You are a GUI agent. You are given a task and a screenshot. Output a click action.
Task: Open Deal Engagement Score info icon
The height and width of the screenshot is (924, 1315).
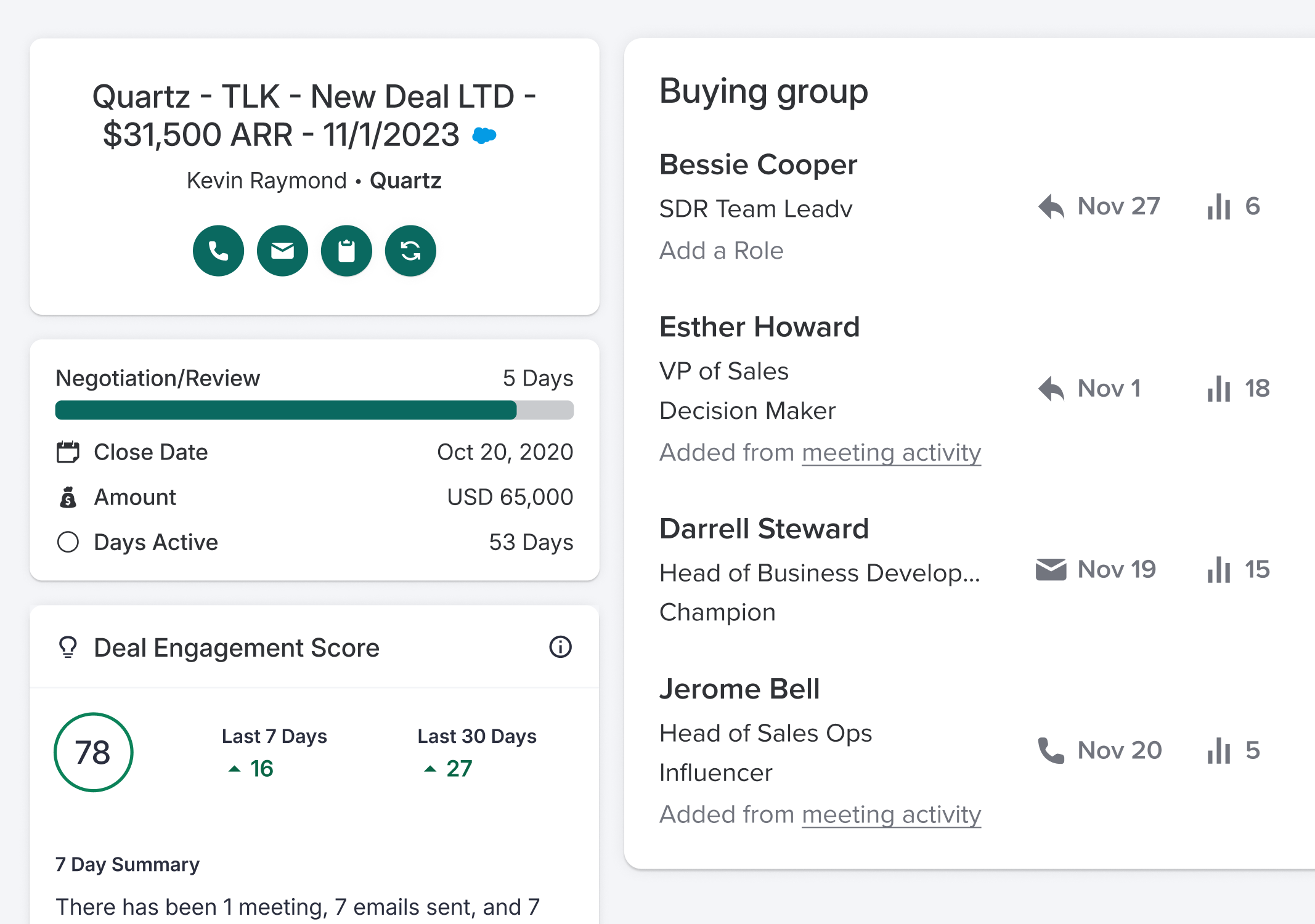point(560,647)
